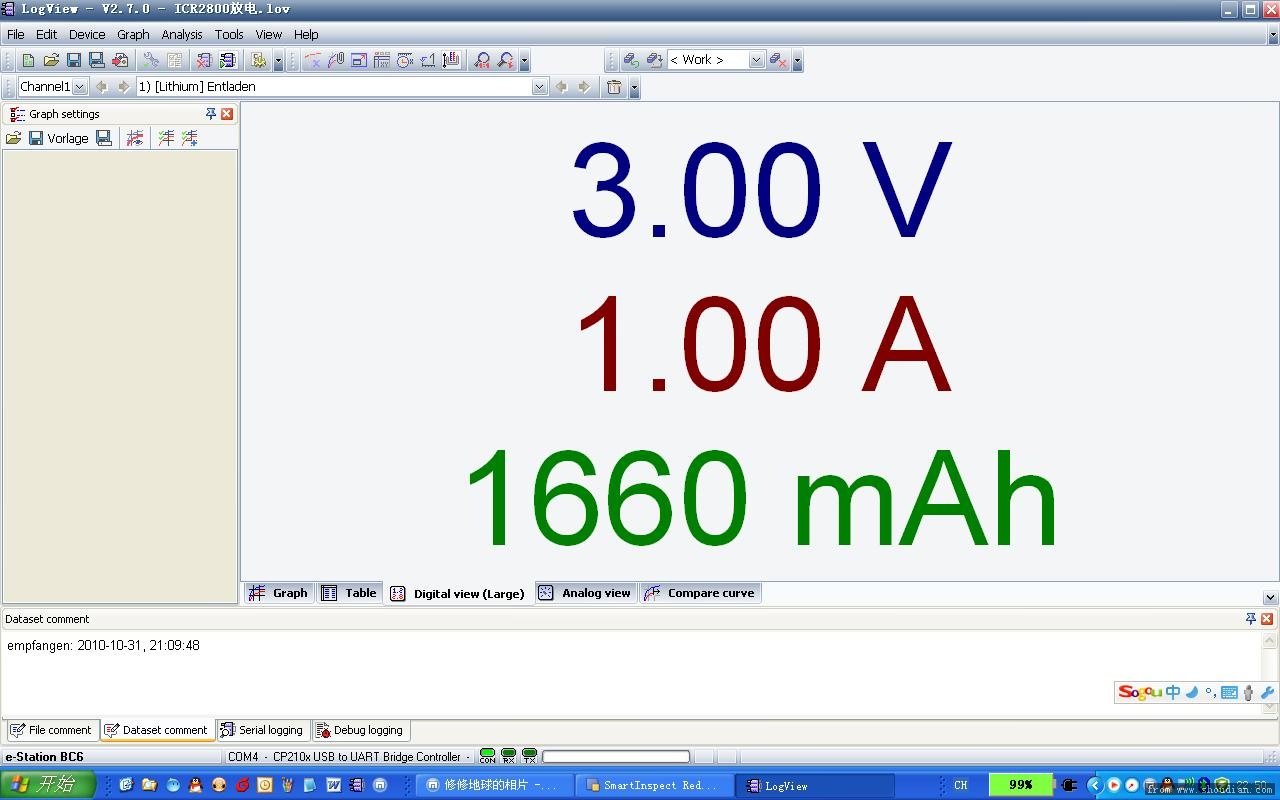Open graph template folder icon in Graph settings

coord(13,138)
